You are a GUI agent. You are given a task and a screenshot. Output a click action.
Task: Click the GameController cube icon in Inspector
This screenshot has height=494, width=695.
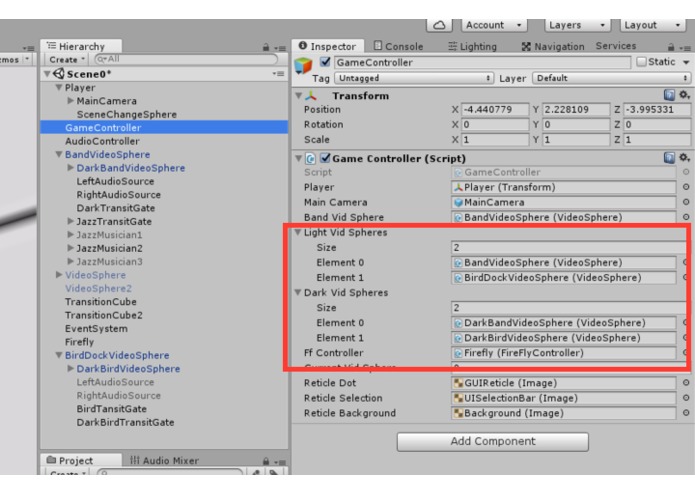[x=304, y=66]
